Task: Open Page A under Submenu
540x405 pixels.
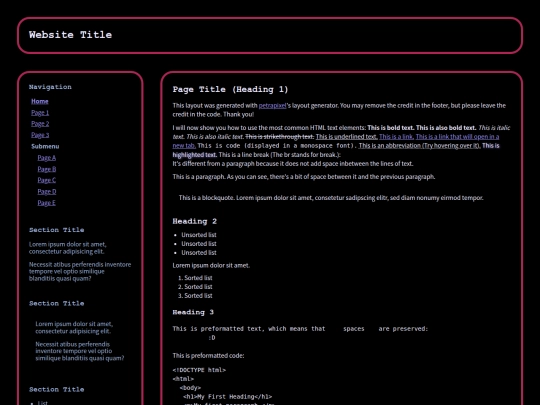Action: tap(46, 158)
